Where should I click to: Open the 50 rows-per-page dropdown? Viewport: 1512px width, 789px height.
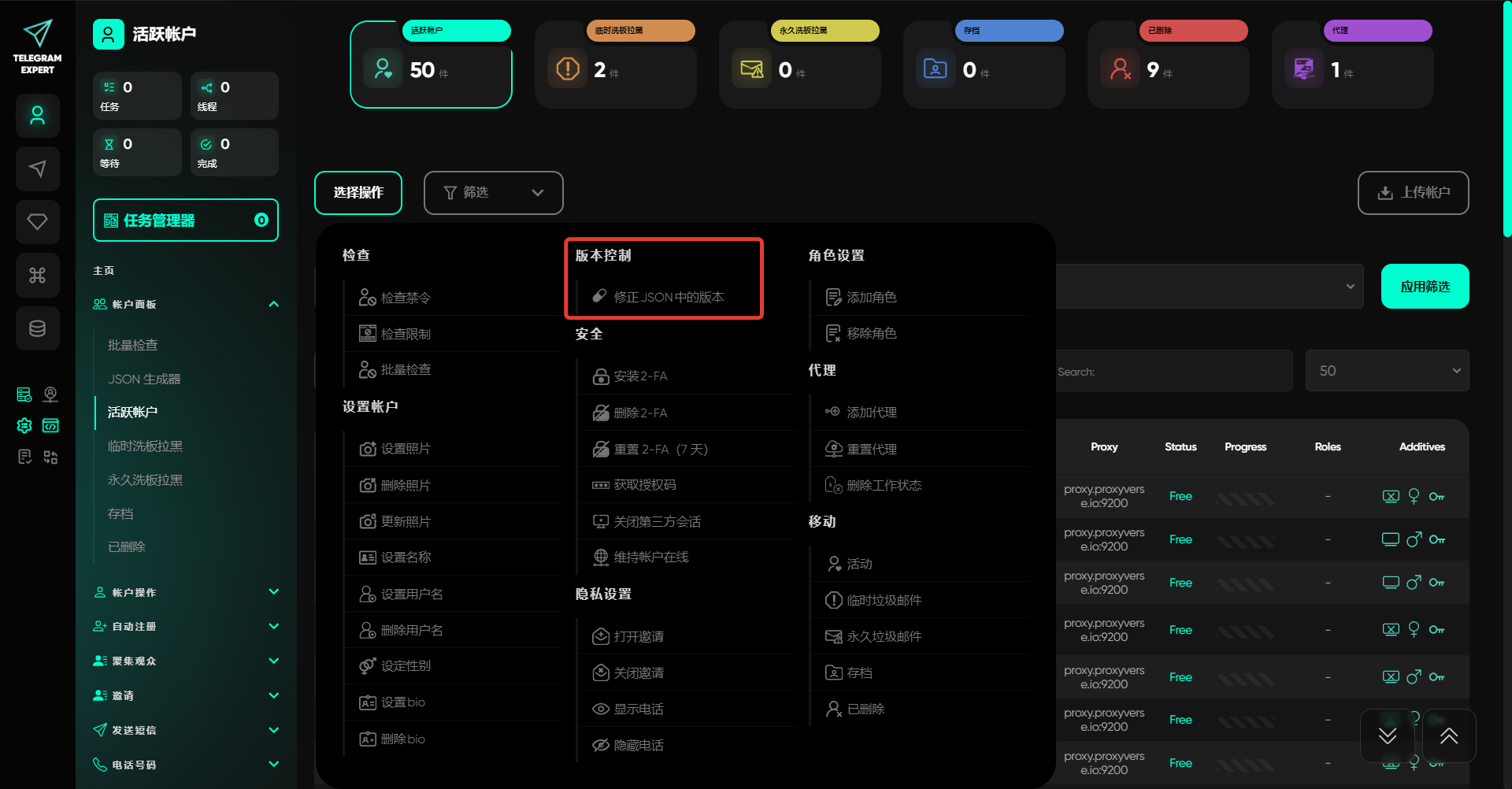[x=1387, y=371]
